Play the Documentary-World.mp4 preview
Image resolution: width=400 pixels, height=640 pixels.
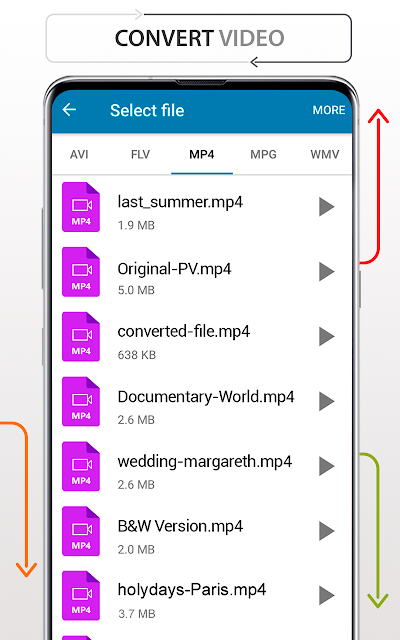pos(327,401)
